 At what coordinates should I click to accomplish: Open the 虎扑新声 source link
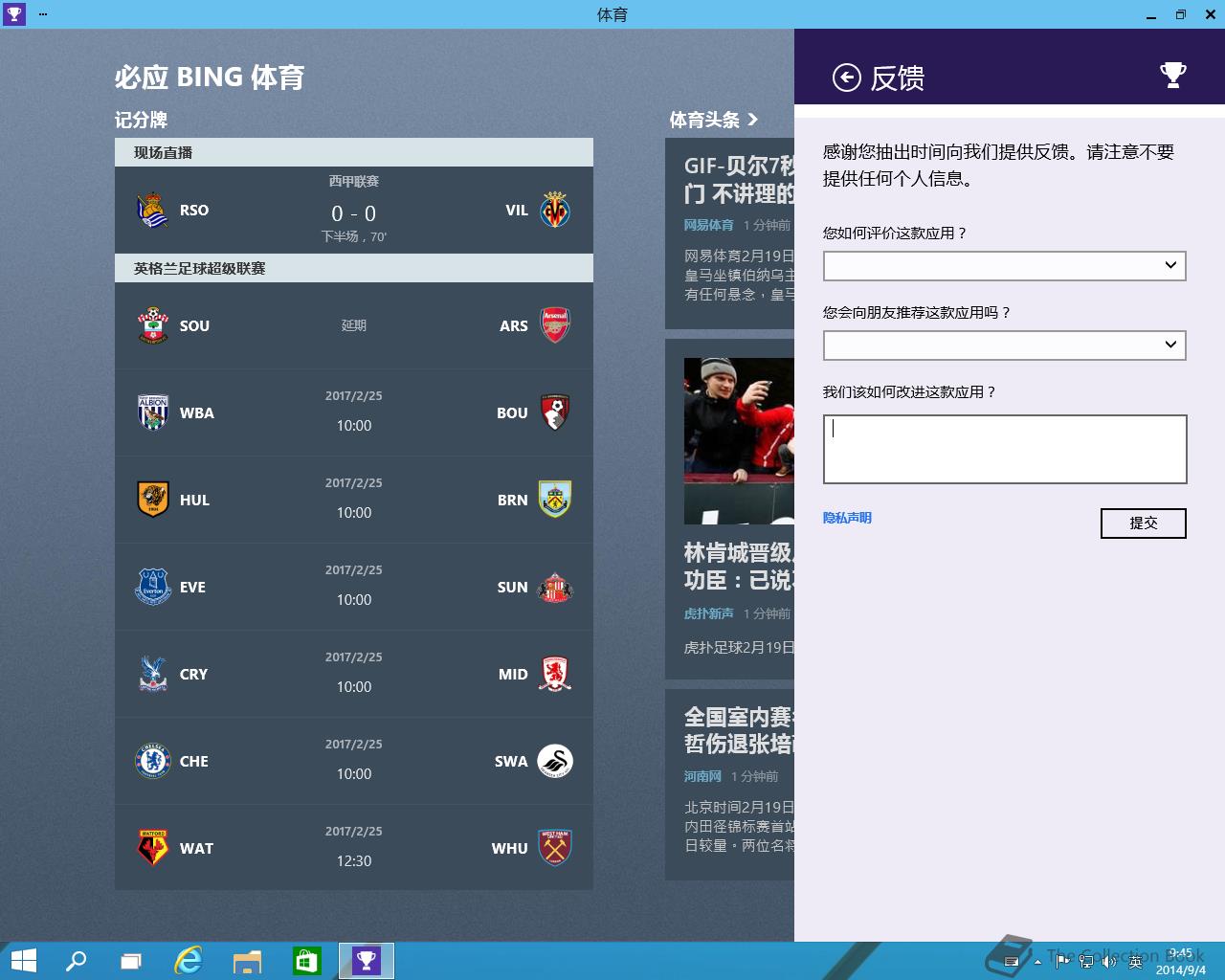click(709, 613)
